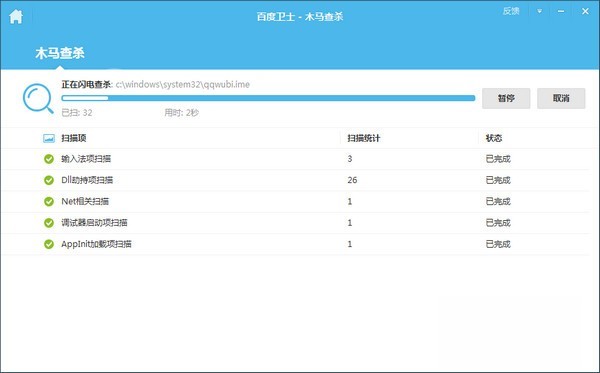Viewport: 600px width, 373px height.
Task: Click green check icon for 输入法项扫描
Action: (x=49, y=159)
